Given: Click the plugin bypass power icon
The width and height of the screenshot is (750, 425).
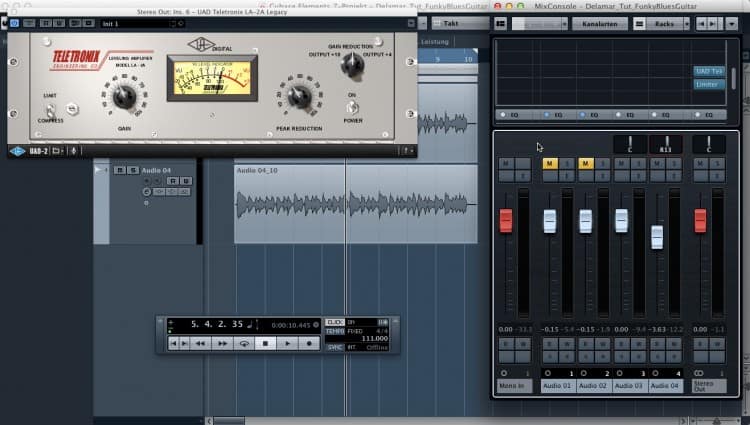Looking at the screenshot, I should coord(14,23).
